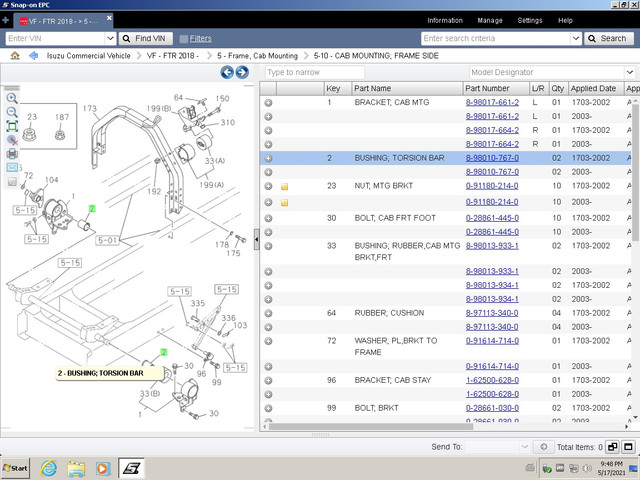The image size is (640, 480).
Task: Maximize the pick list panel icon
Action: [x=628, y=447]
